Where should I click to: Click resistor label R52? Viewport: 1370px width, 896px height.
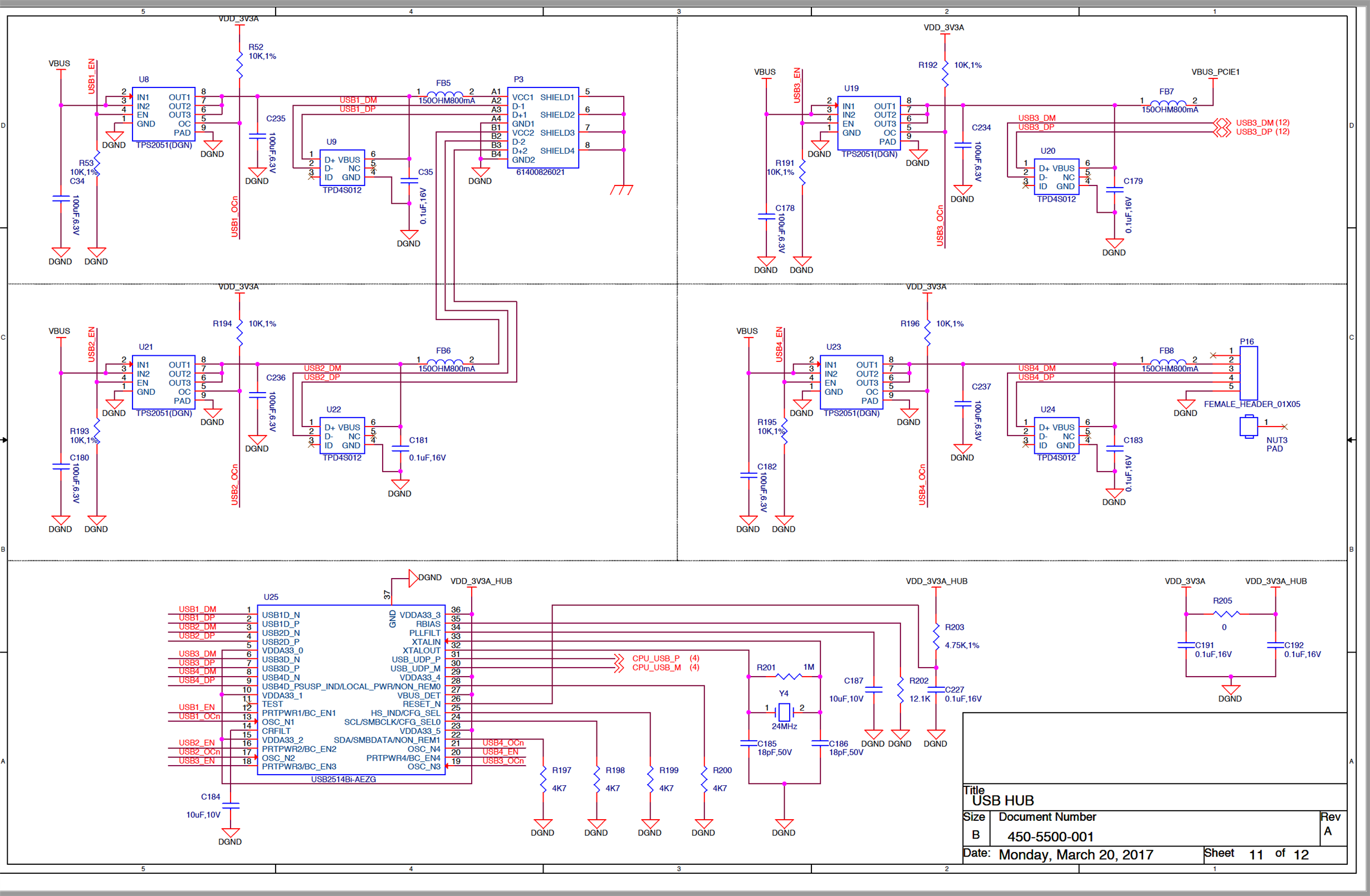(x=256, y=47)
